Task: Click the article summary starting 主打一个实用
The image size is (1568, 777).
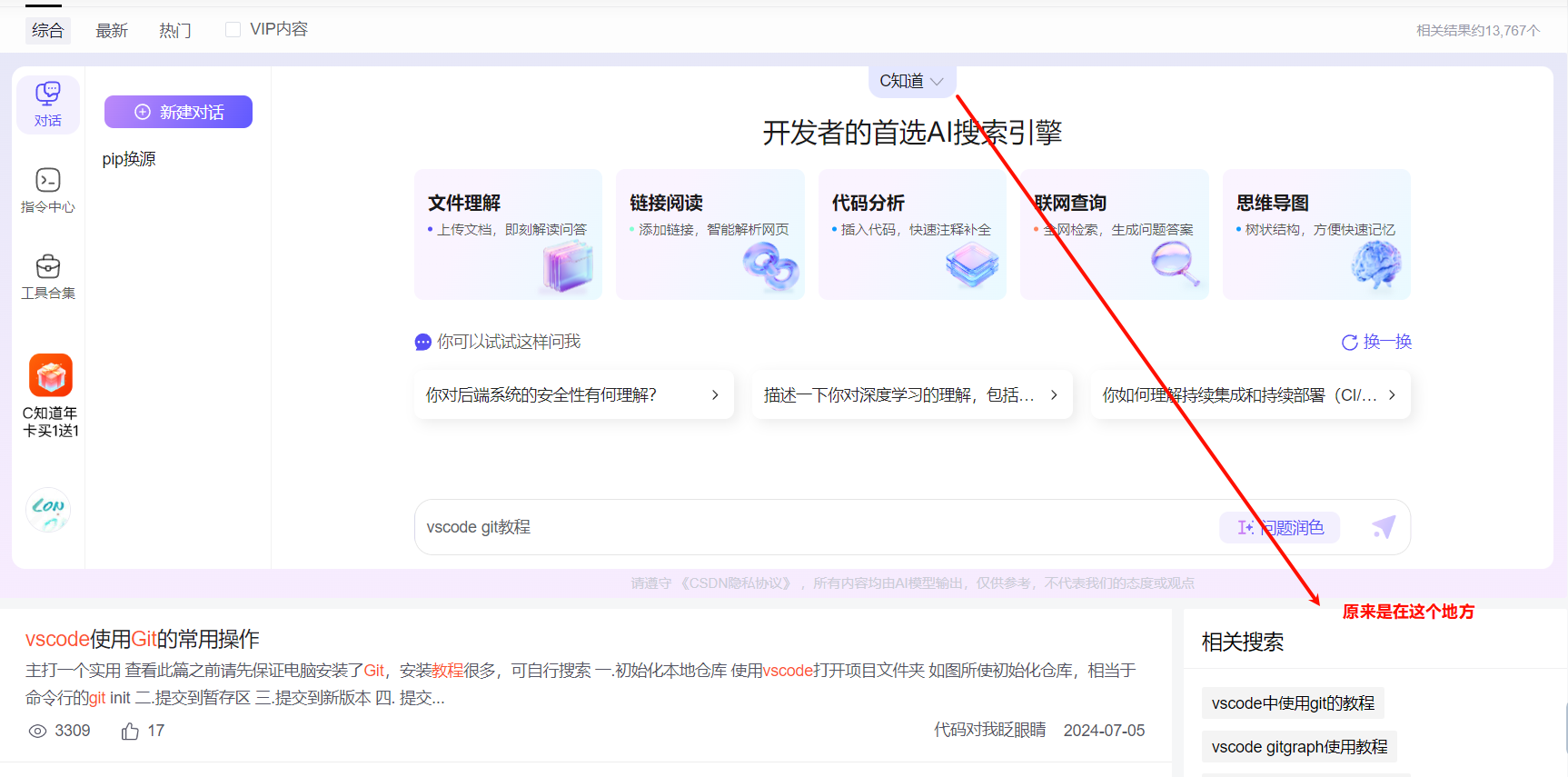Action: click(581, 684)
